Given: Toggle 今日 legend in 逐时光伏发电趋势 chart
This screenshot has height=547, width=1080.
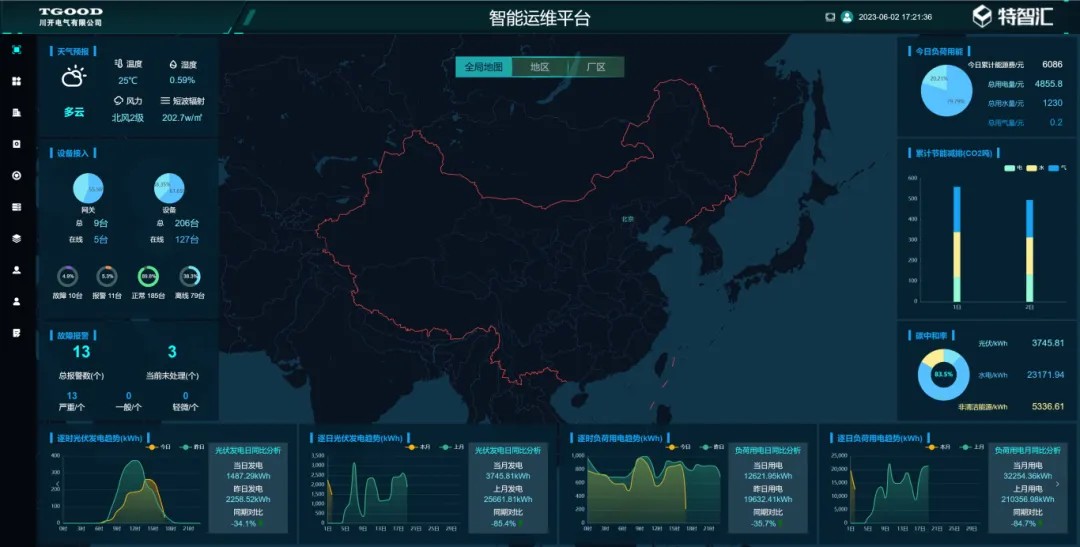Looking at the screenshot, I should click(158, 447).
